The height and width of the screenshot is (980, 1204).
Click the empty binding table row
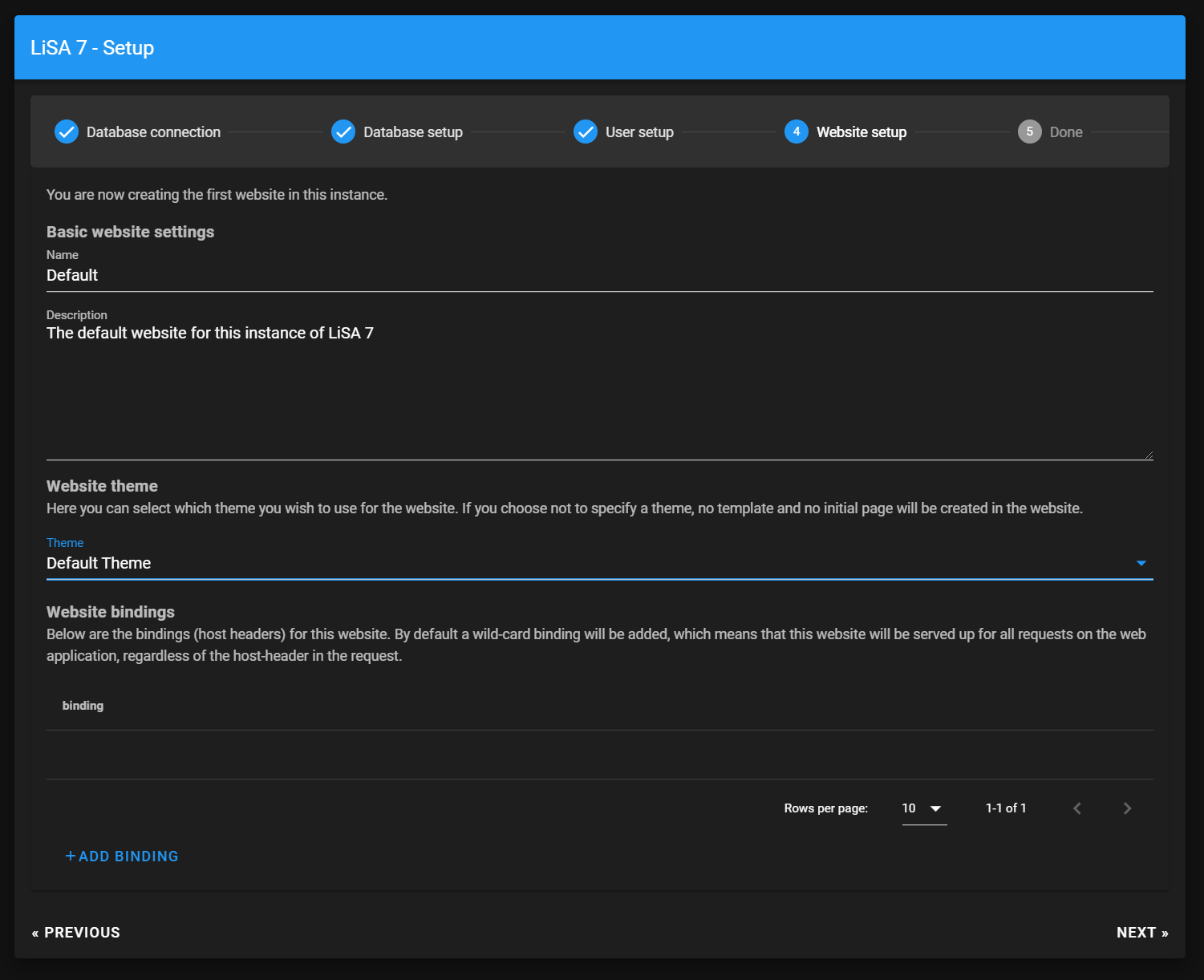pos(599,755)
